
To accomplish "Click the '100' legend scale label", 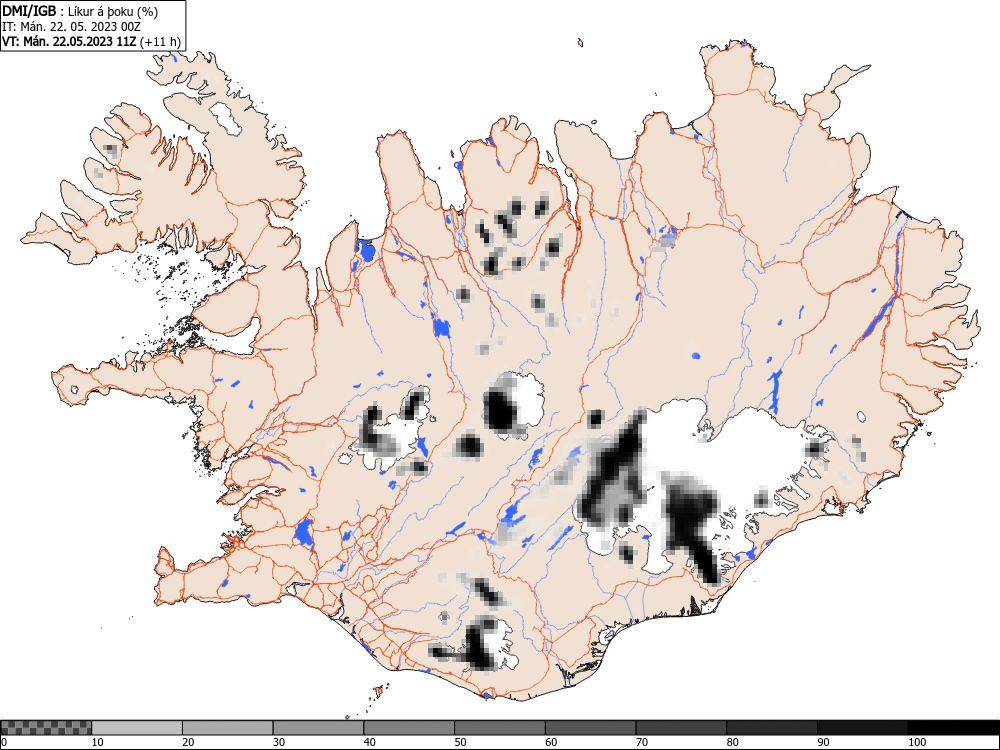I will point(917,742).
